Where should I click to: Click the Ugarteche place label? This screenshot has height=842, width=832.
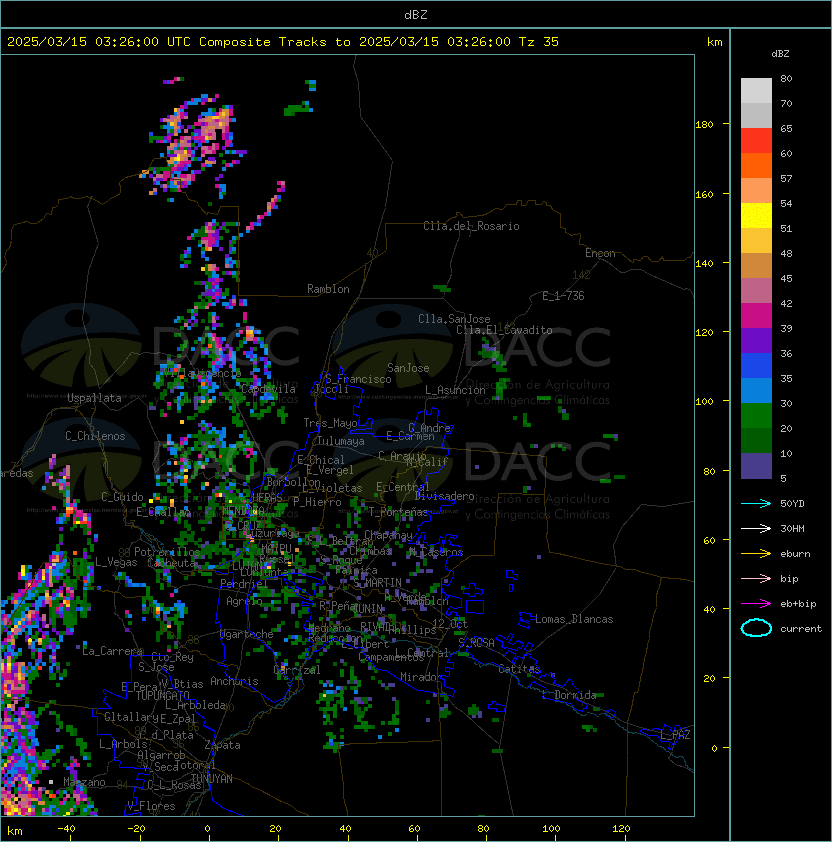[x=247, y=634]
